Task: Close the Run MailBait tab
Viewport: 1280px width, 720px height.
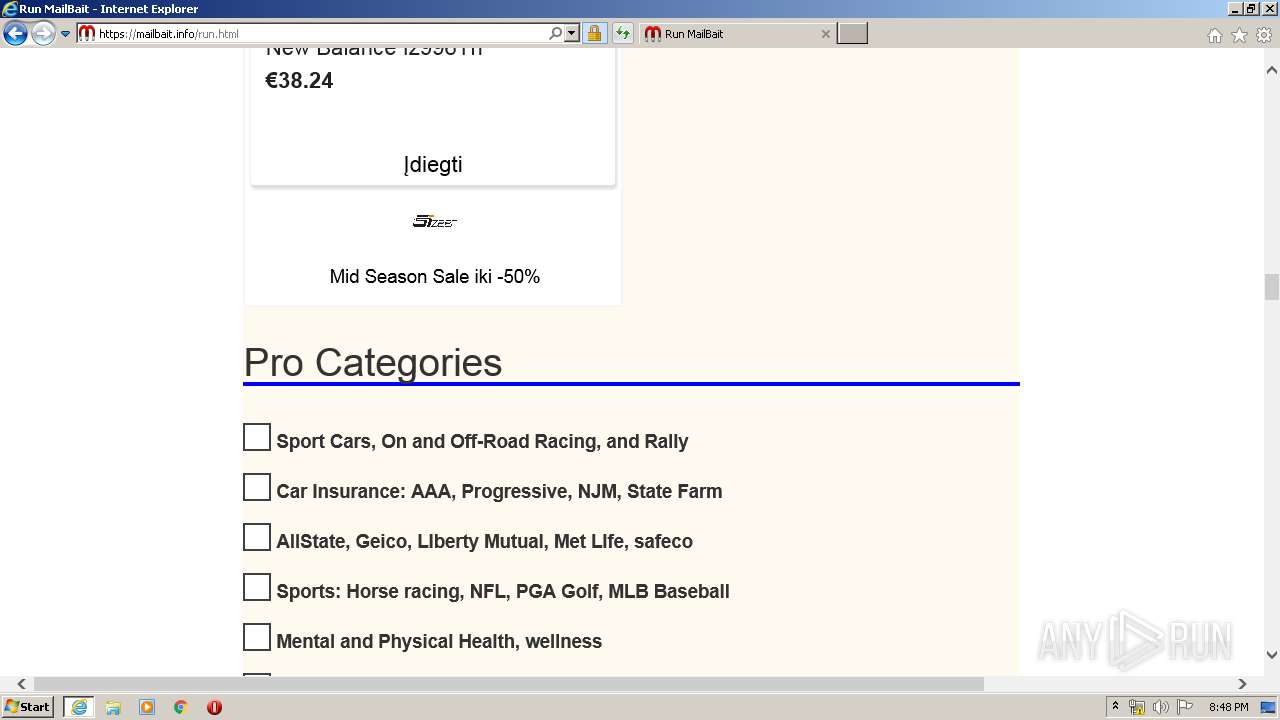Action: 825,34
